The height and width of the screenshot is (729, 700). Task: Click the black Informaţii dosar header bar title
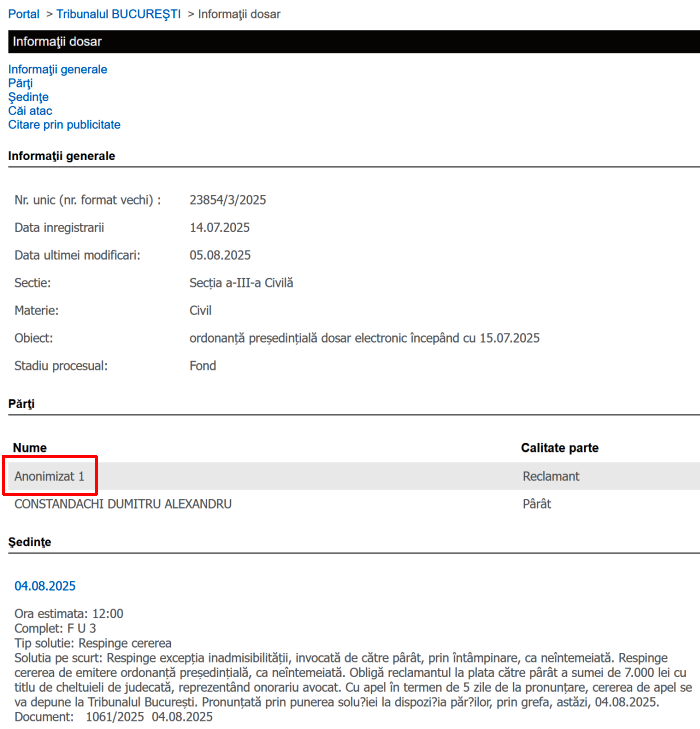click(x=57, y=41)
